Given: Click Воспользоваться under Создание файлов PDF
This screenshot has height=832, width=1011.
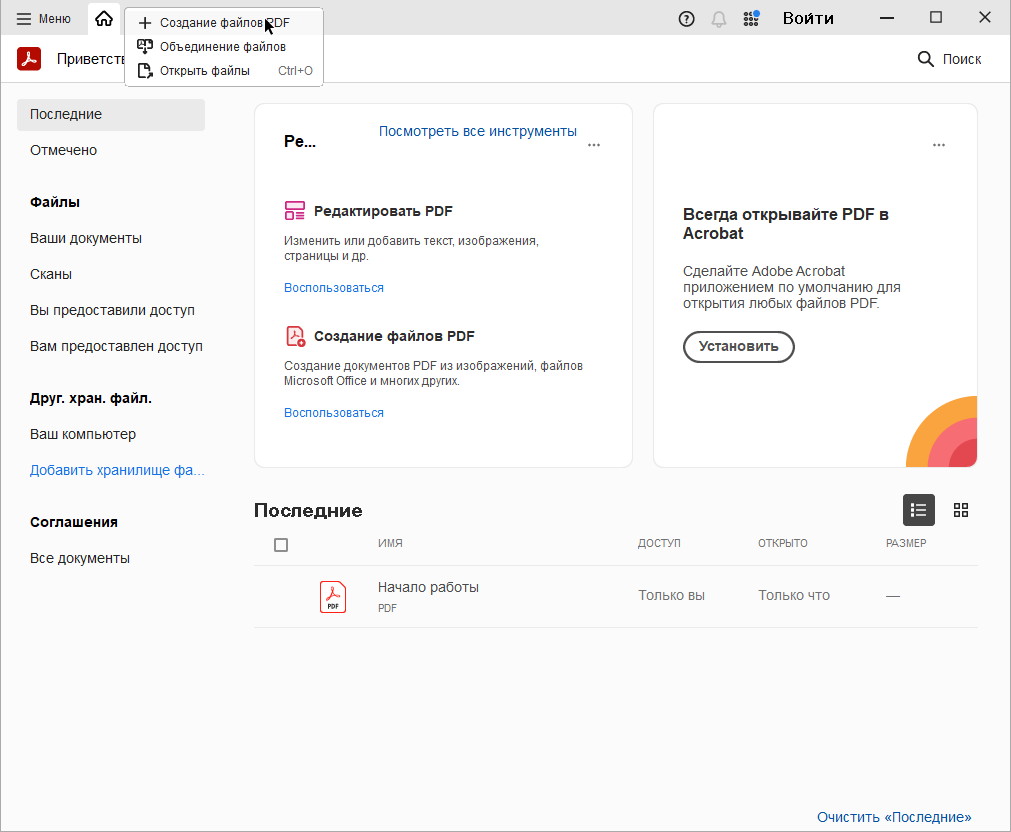Looking at the screenshot, I should pyautogui.click(x=334, y=413).
